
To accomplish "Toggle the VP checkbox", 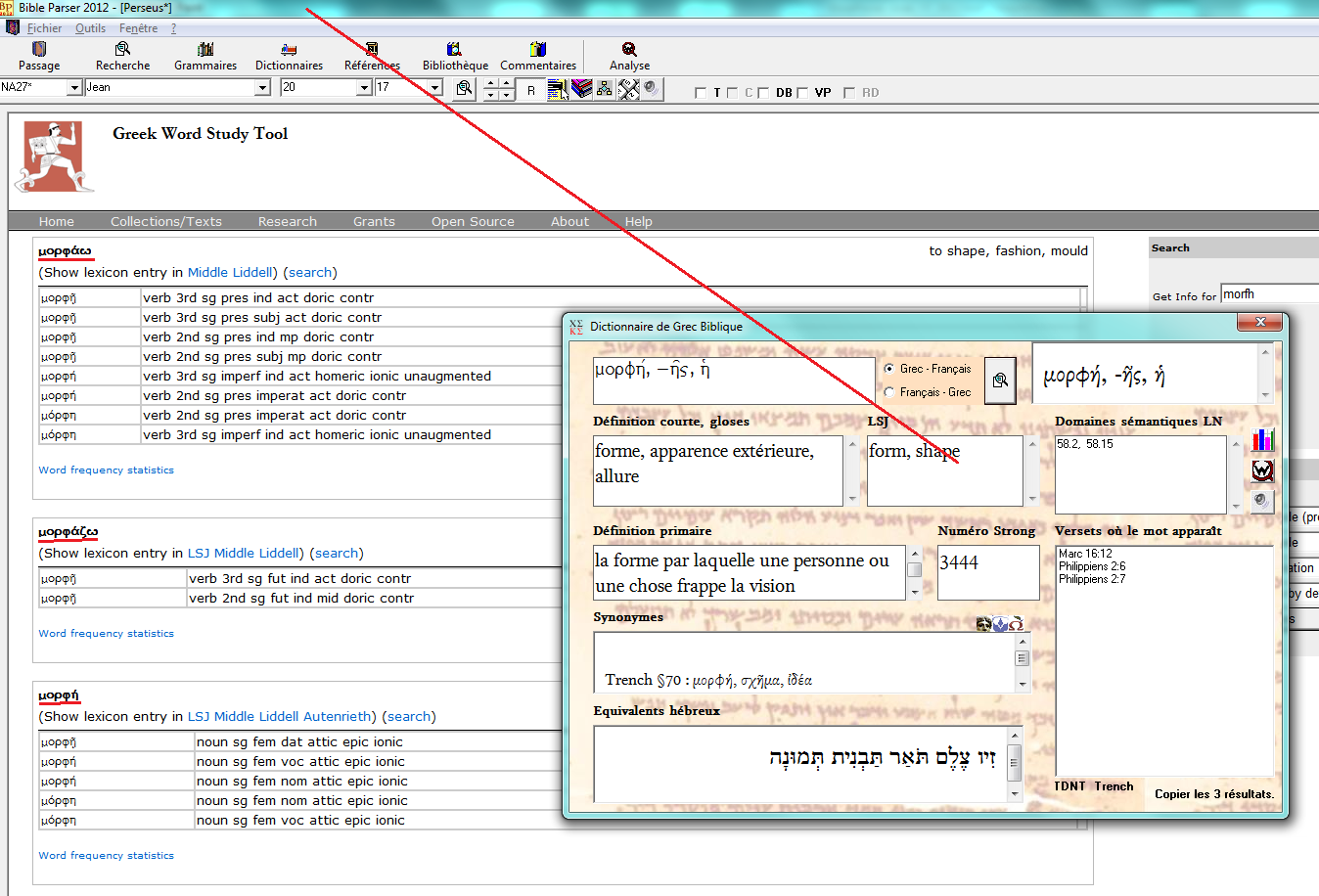I will 802,93.
